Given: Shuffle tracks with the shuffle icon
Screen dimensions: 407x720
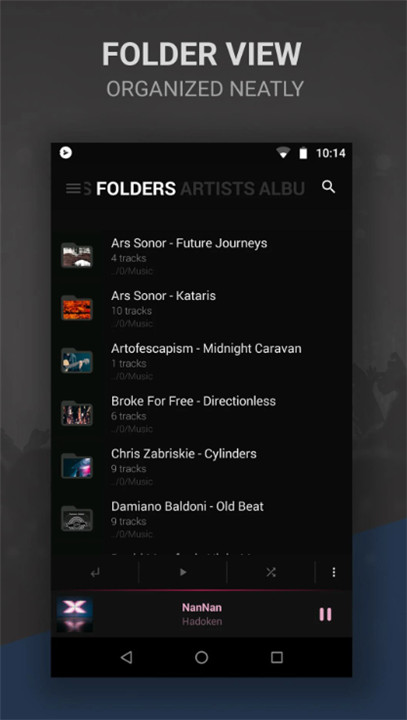Looking at the screenshot, I should [x=271, y=572].
